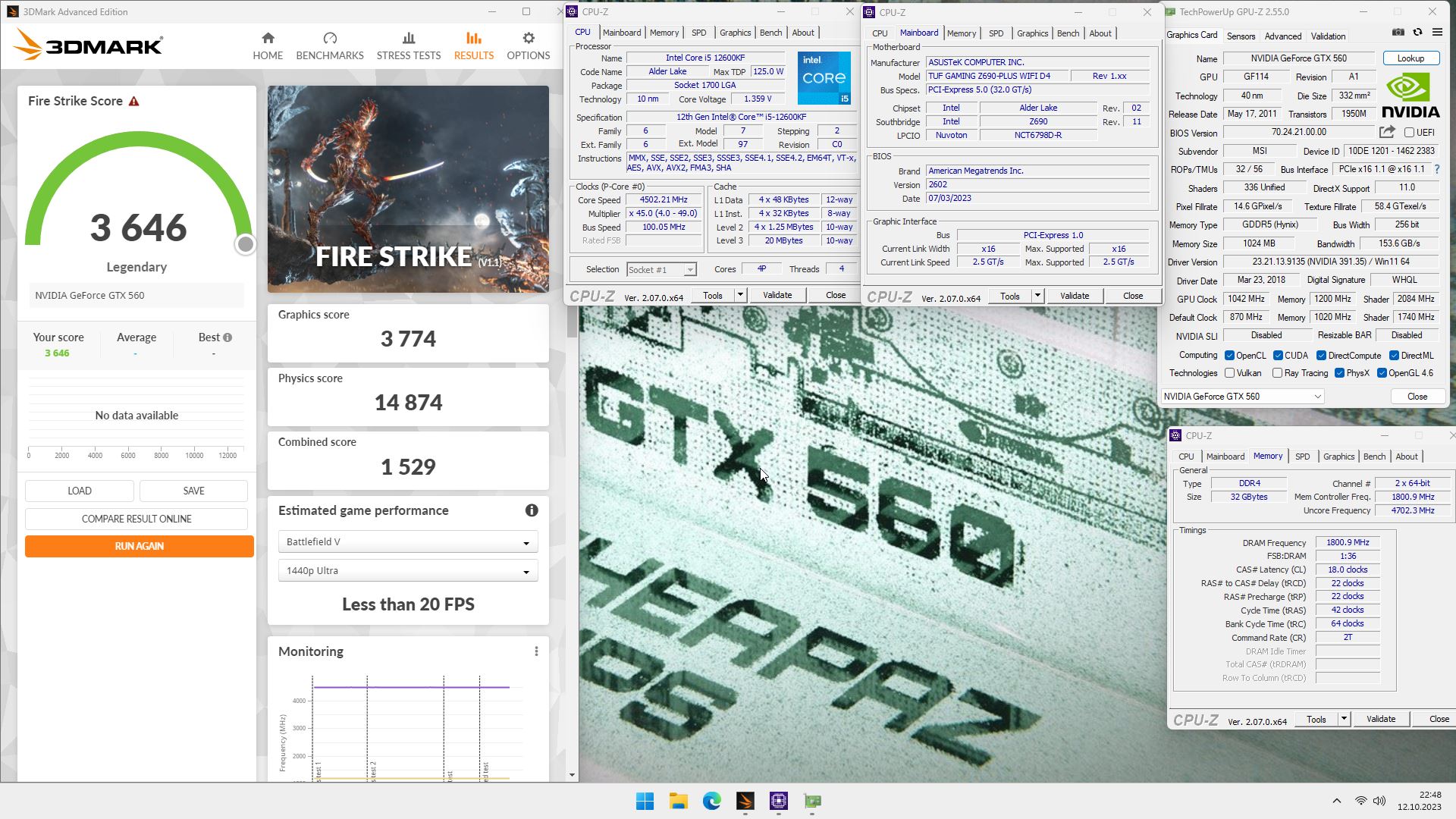Viewport: 1456px width, 819px height.
Task: Click the Bus Interface question mark in GPU-Z
Action: click(1436, 169)
